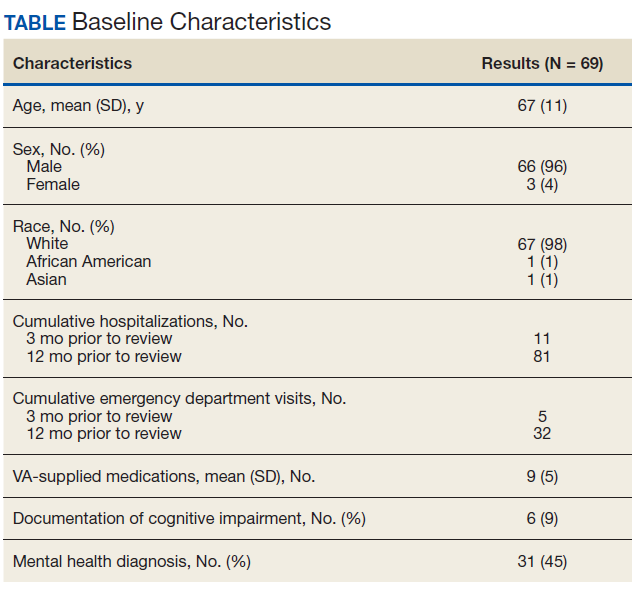The height and width of the screenshot is (590, 634).
Task: Click the Male count "66 (96)"
Action: point(542,167)
